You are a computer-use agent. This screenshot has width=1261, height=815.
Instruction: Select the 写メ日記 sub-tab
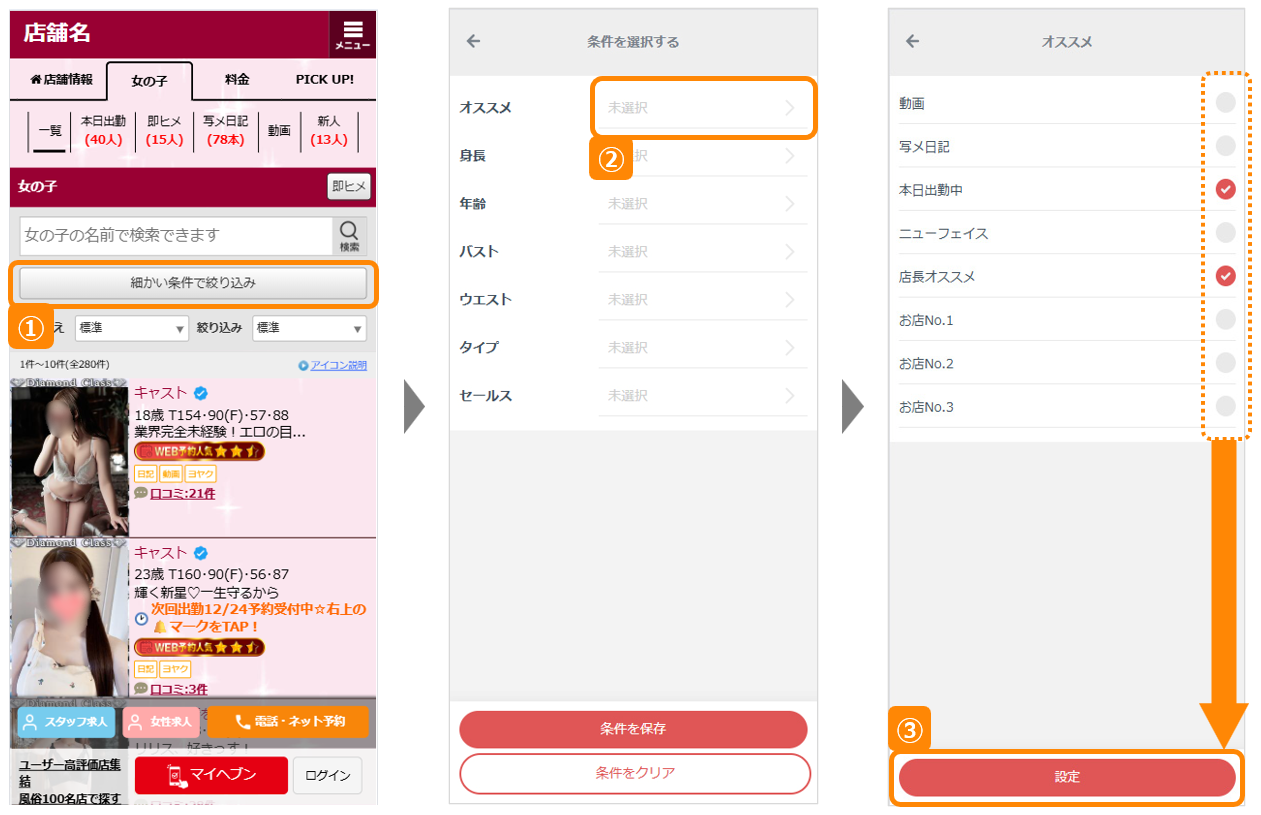click(x=225, y=131)
